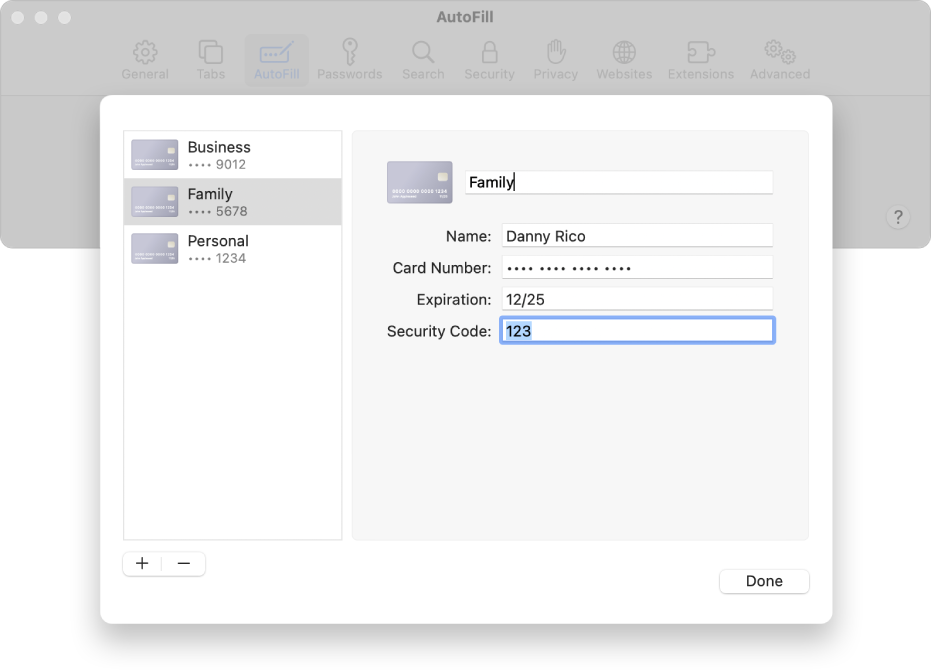The height and width of the screenshot is (670, 932).
Task: Open the Passwords preferences pane
Action: click(350, 60)
